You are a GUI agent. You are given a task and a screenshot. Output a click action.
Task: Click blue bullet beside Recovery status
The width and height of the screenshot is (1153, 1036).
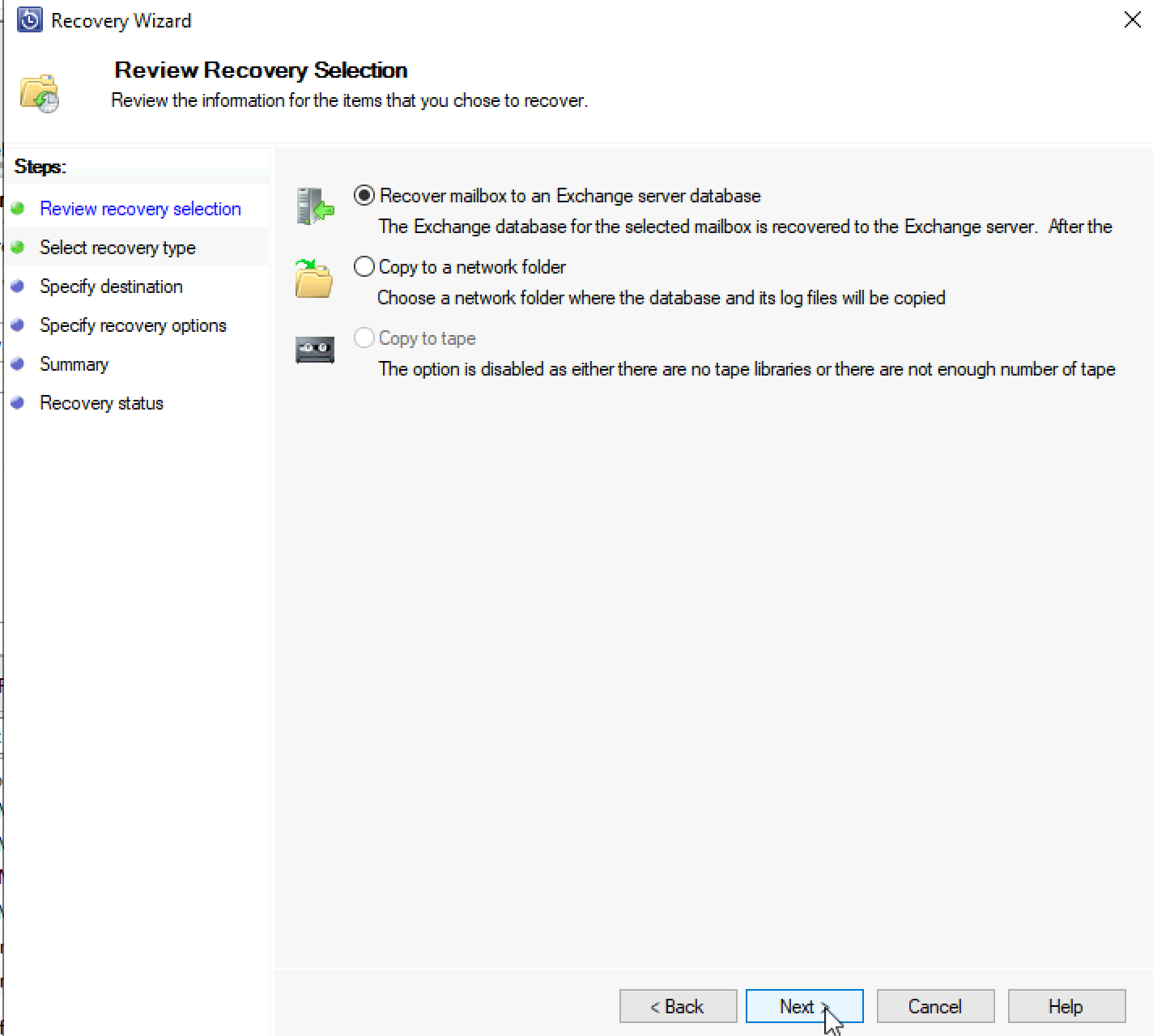point(18,402)
